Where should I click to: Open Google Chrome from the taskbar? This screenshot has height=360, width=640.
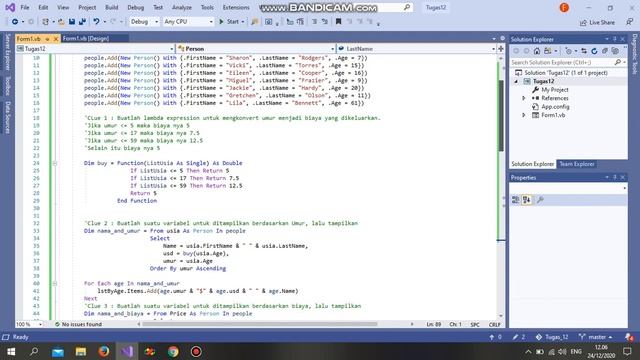coord(173,351)
